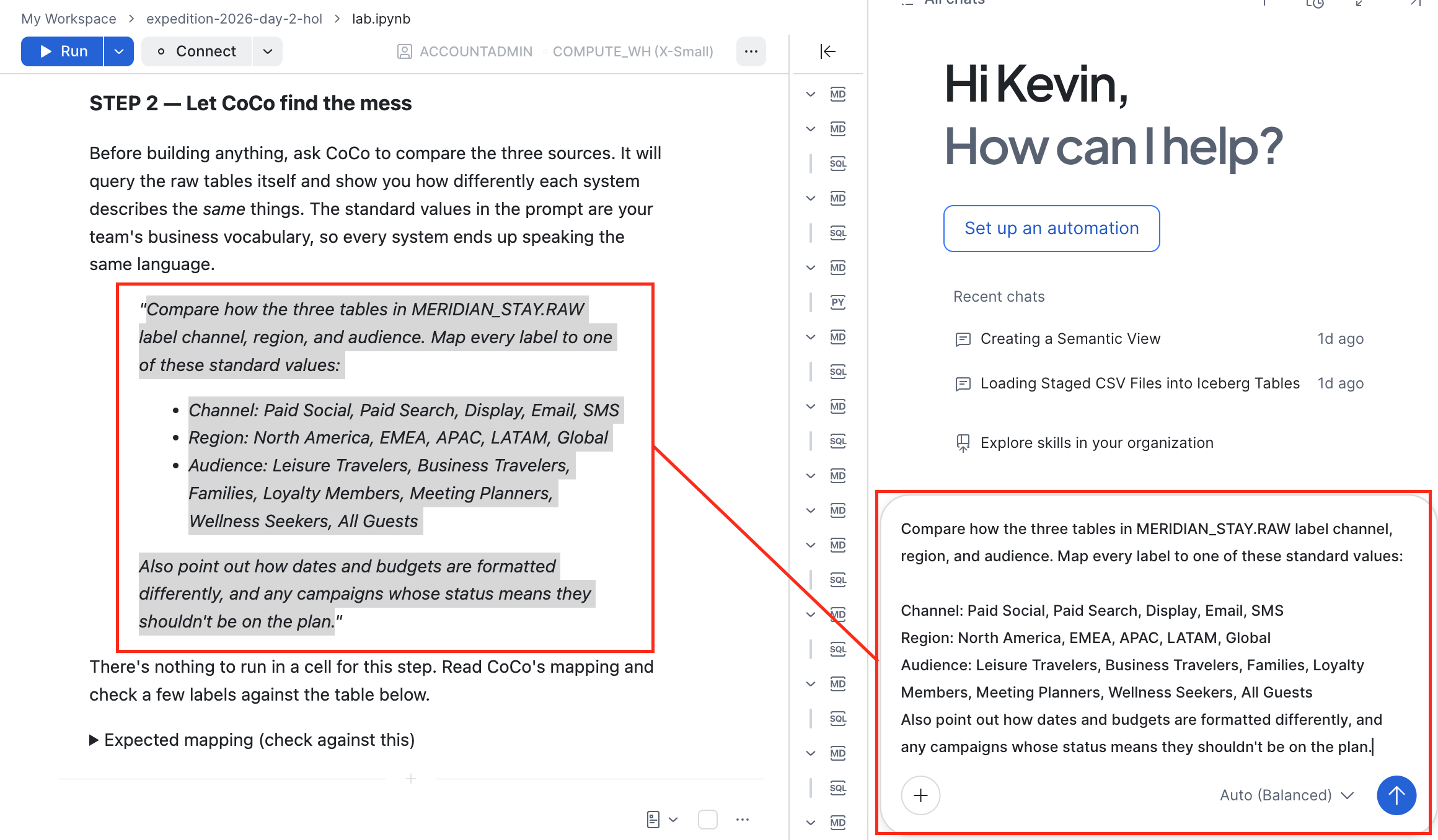Collapse the cell outline sidebar with the arrow icon
The image size is (1438, 840).
828,51
